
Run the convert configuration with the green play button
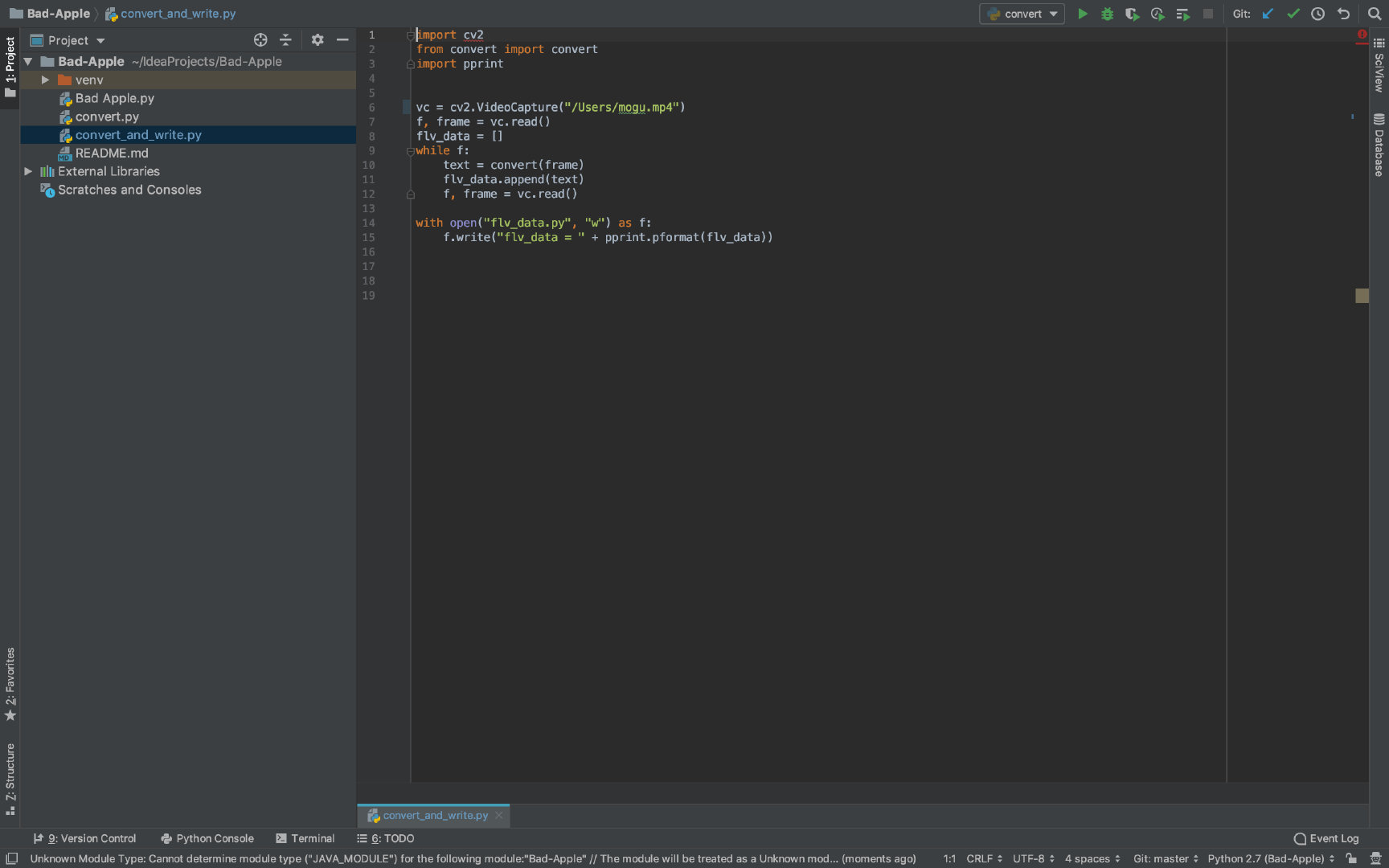(1082, 14)
